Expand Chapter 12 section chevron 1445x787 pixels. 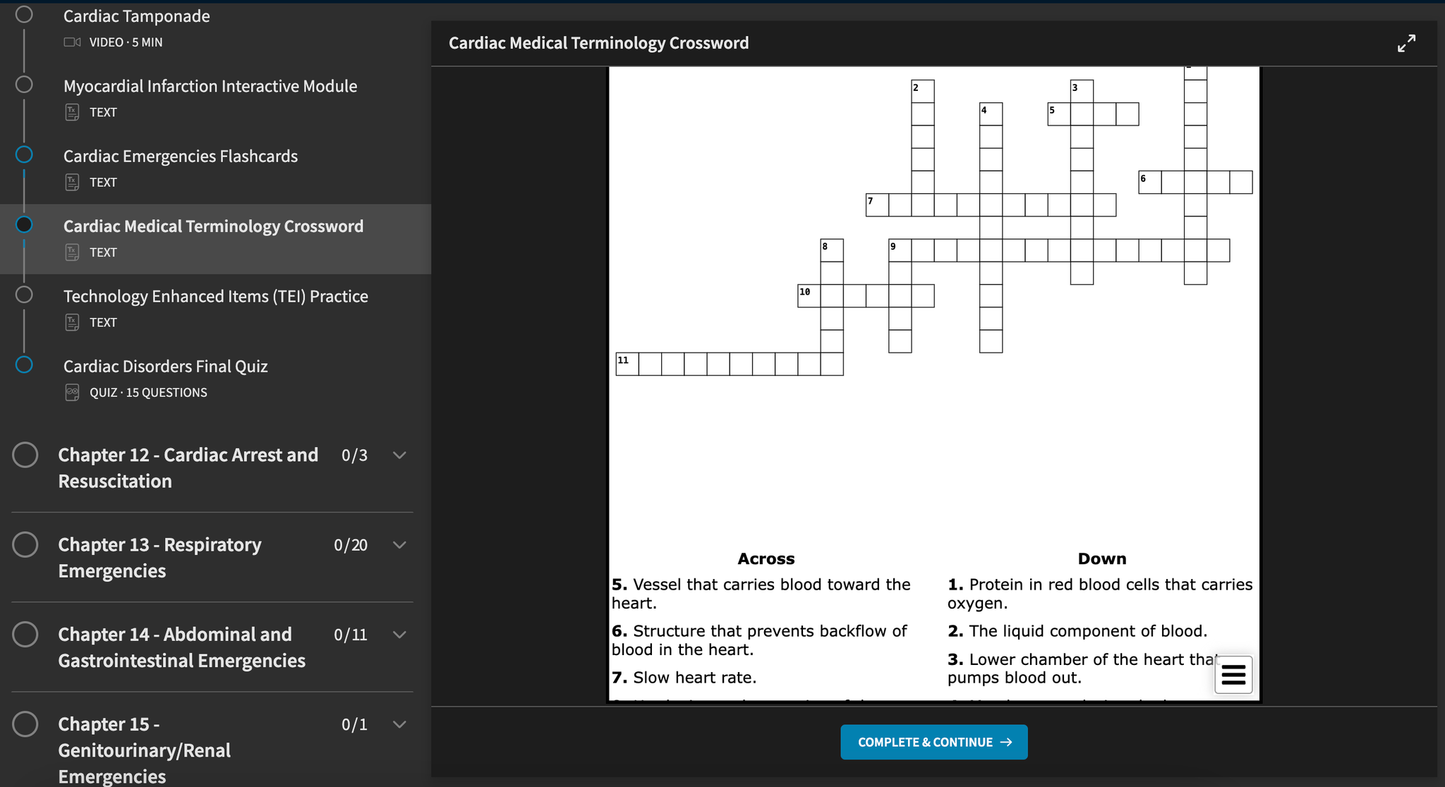(399, 456)
